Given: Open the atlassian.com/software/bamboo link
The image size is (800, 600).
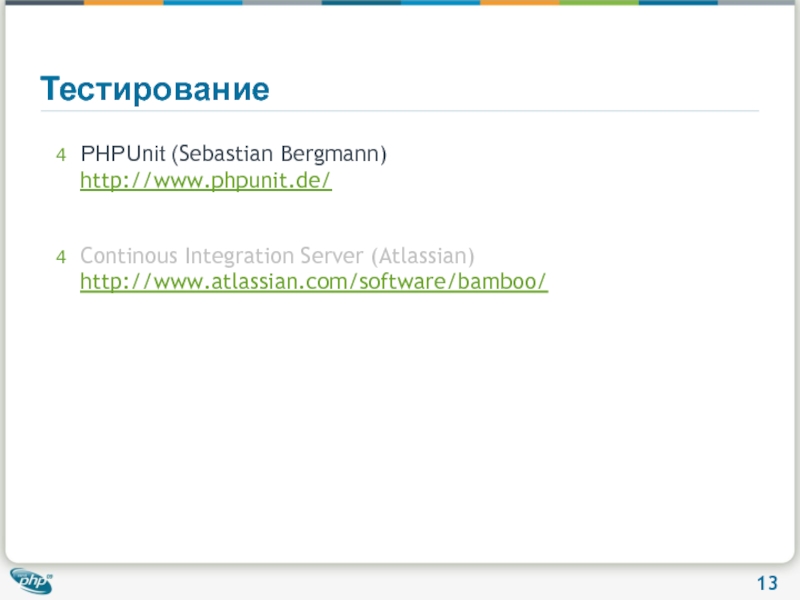Looking at the screenshot, I should click(x=314, y=282).
